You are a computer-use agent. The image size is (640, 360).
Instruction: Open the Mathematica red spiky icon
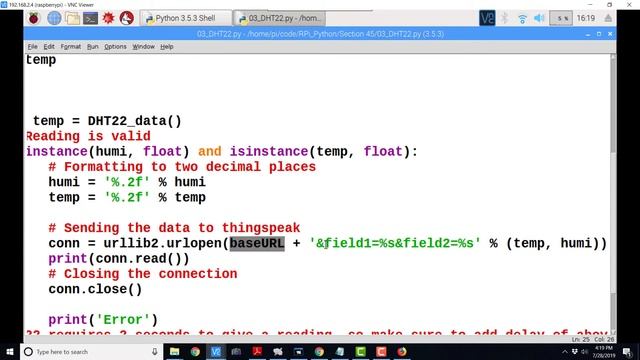(x=108, y=18)
